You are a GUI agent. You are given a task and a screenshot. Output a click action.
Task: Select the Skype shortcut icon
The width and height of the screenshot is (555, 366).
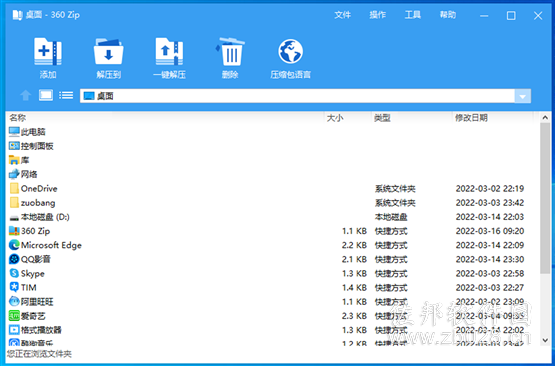[14, 273]
